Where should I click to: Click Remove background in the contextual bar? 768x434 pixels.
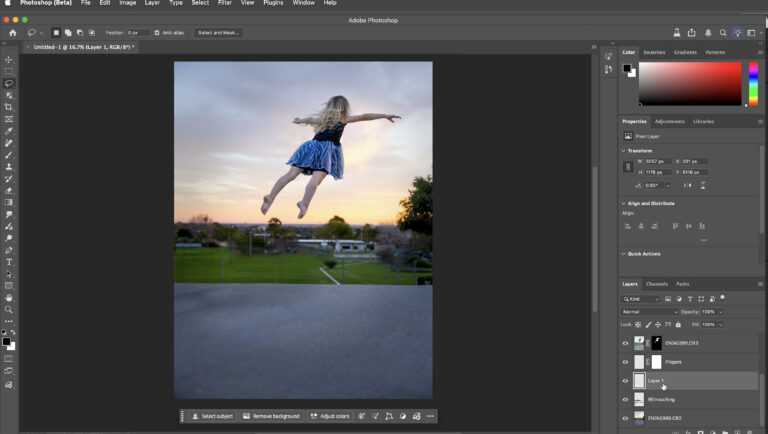point(271,416)
